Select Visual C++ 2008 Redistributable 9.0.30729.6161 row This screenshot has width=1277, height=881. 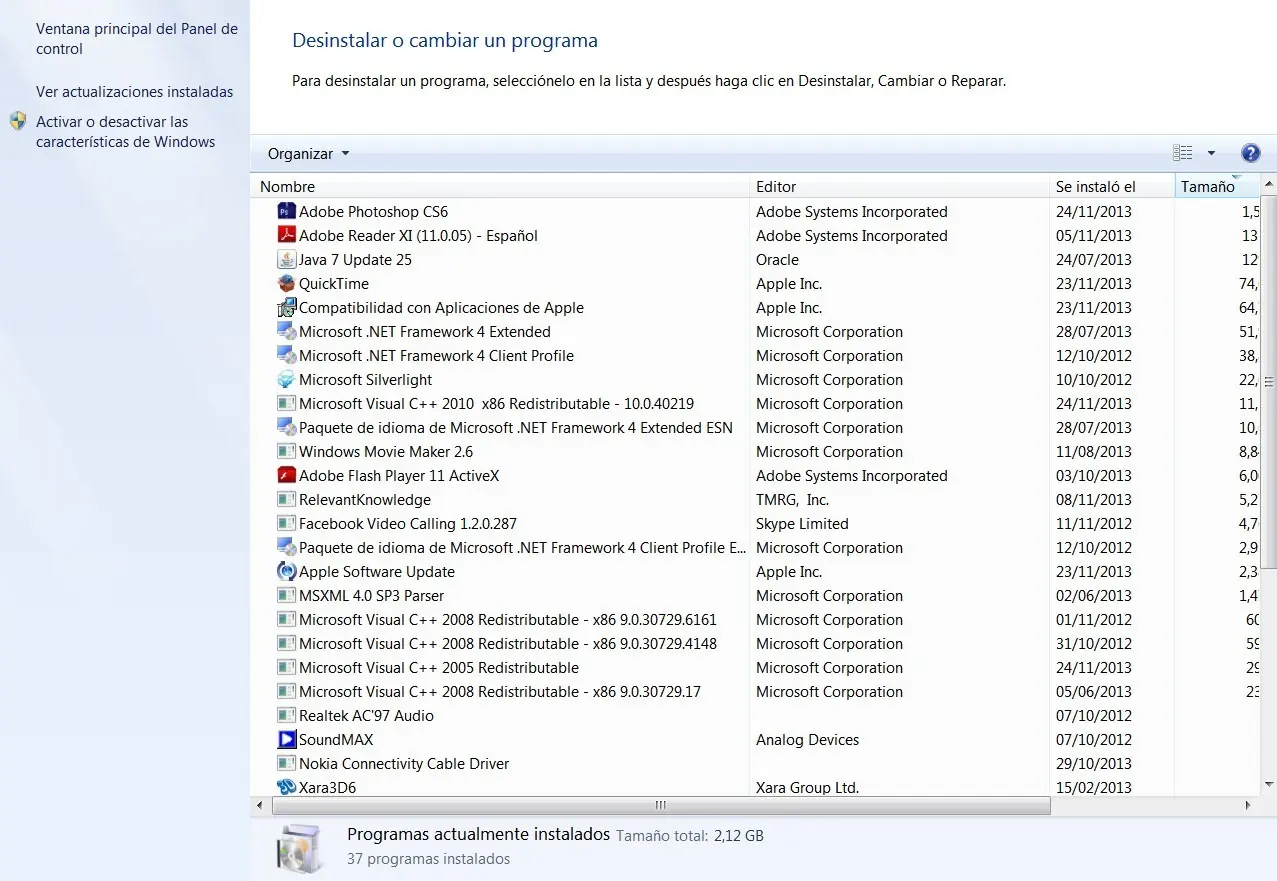[755, 620]
